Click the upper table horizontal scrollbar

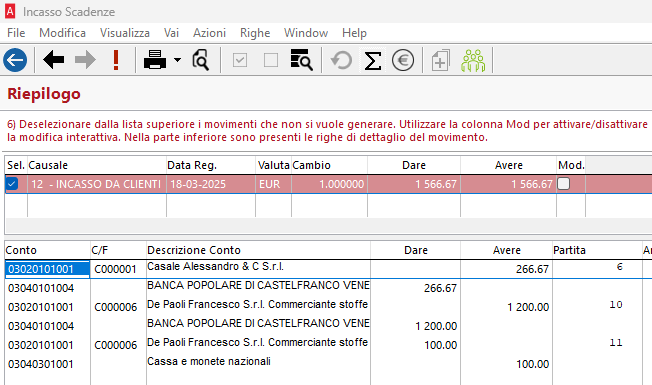(328, 225)
